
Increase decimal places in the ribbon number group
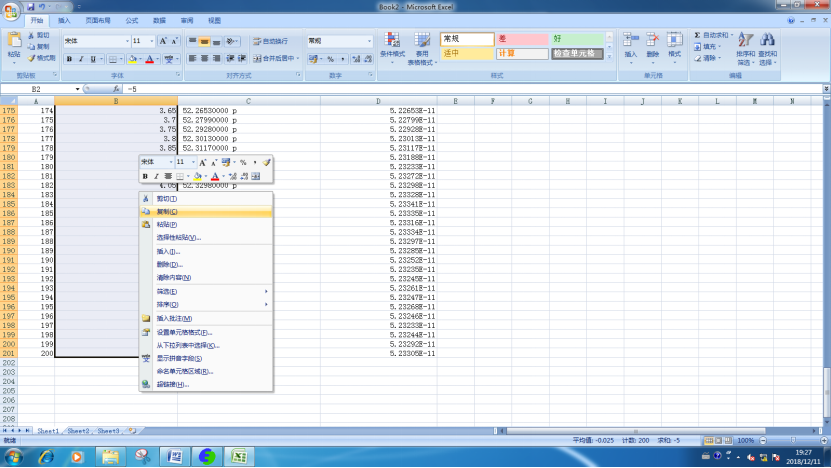pyautogui.click(x=356, y=59)
